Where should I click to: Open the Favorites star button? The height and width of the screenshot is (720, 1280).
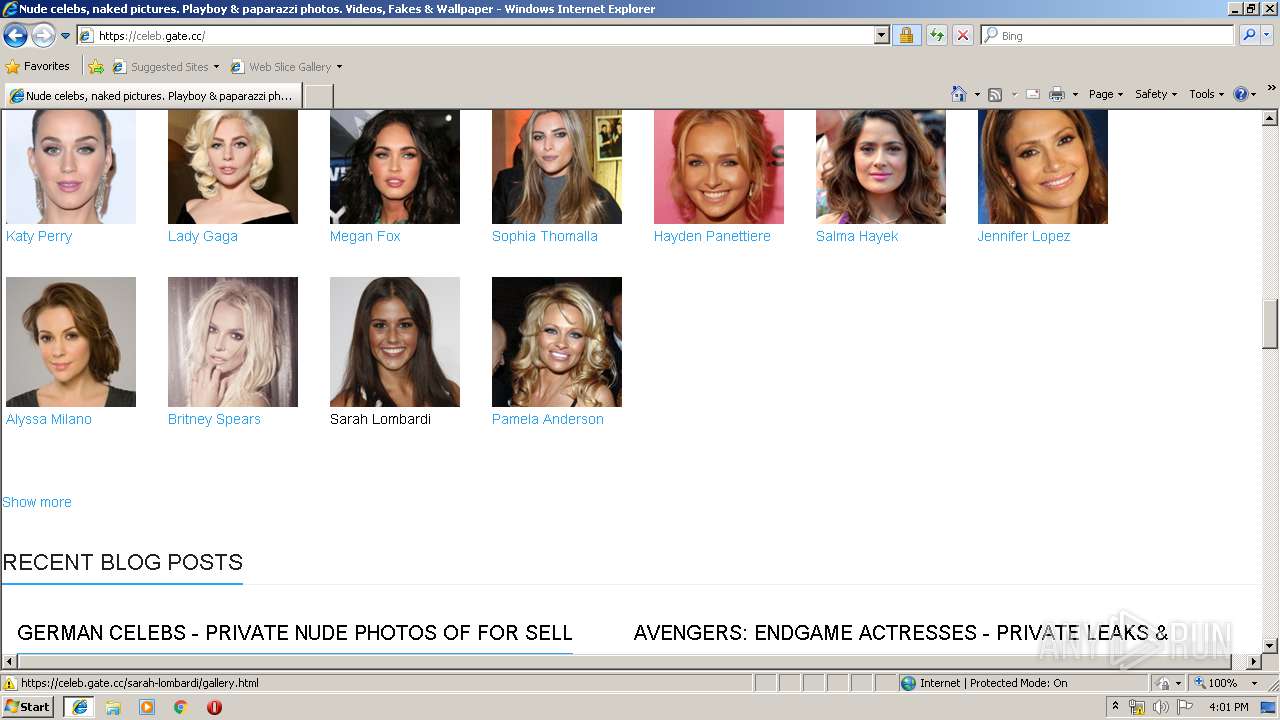(x=37, y=67)
